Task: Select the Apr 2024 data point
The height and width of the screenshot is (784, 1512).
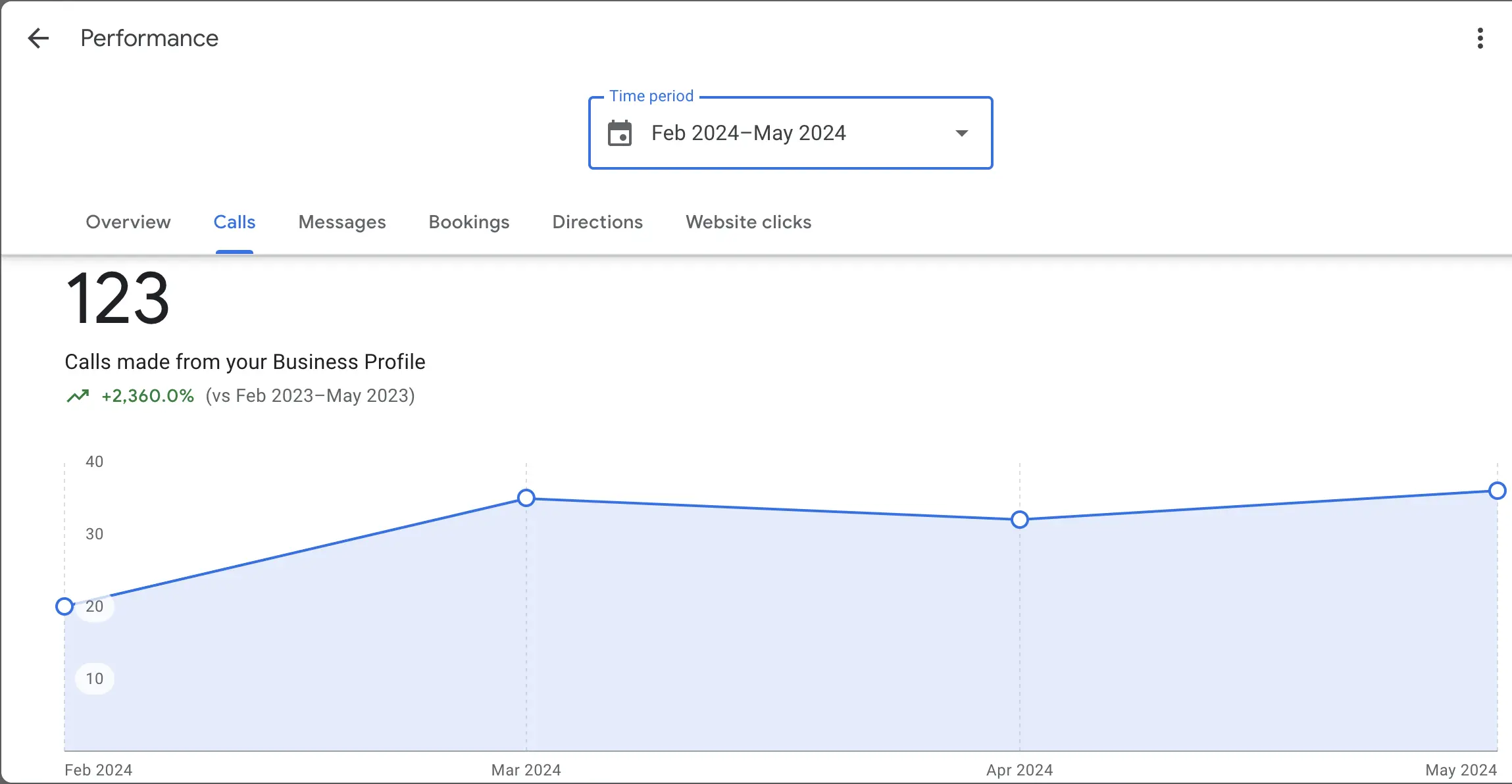Action: tap(1020, 520)
